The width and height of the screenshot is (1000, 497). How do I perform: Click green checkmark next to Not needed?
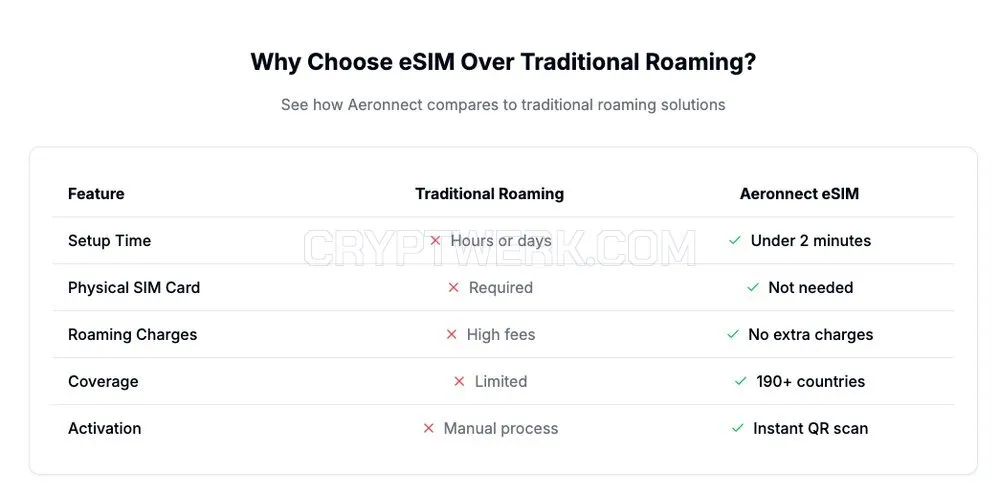click(x=753, y=288)
